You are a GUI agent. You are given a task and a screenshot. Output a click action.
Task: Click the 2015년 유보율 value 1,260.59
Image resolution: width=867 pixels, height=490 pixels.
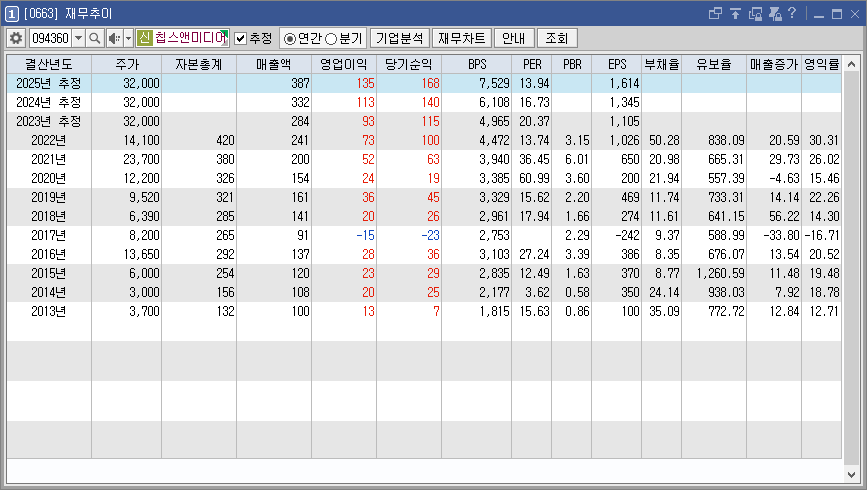coord(720,273)
